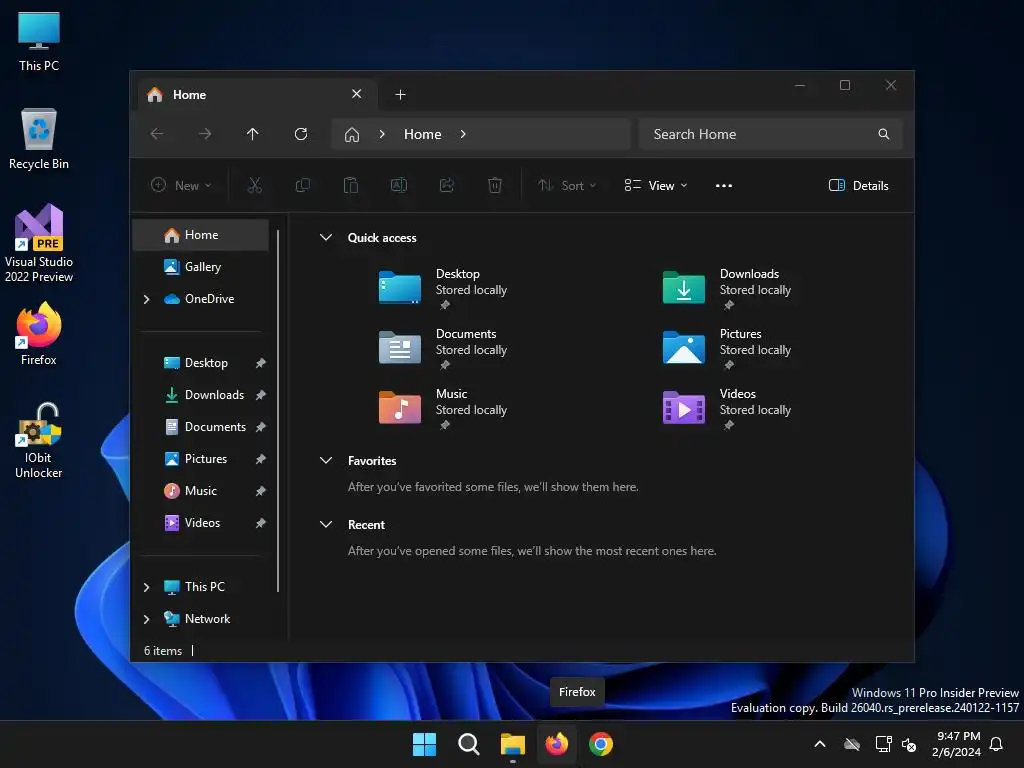The width and height of the screenshot is (1024, 768).
Task: Select Documents in the sidebar
Action: (201, 427)
